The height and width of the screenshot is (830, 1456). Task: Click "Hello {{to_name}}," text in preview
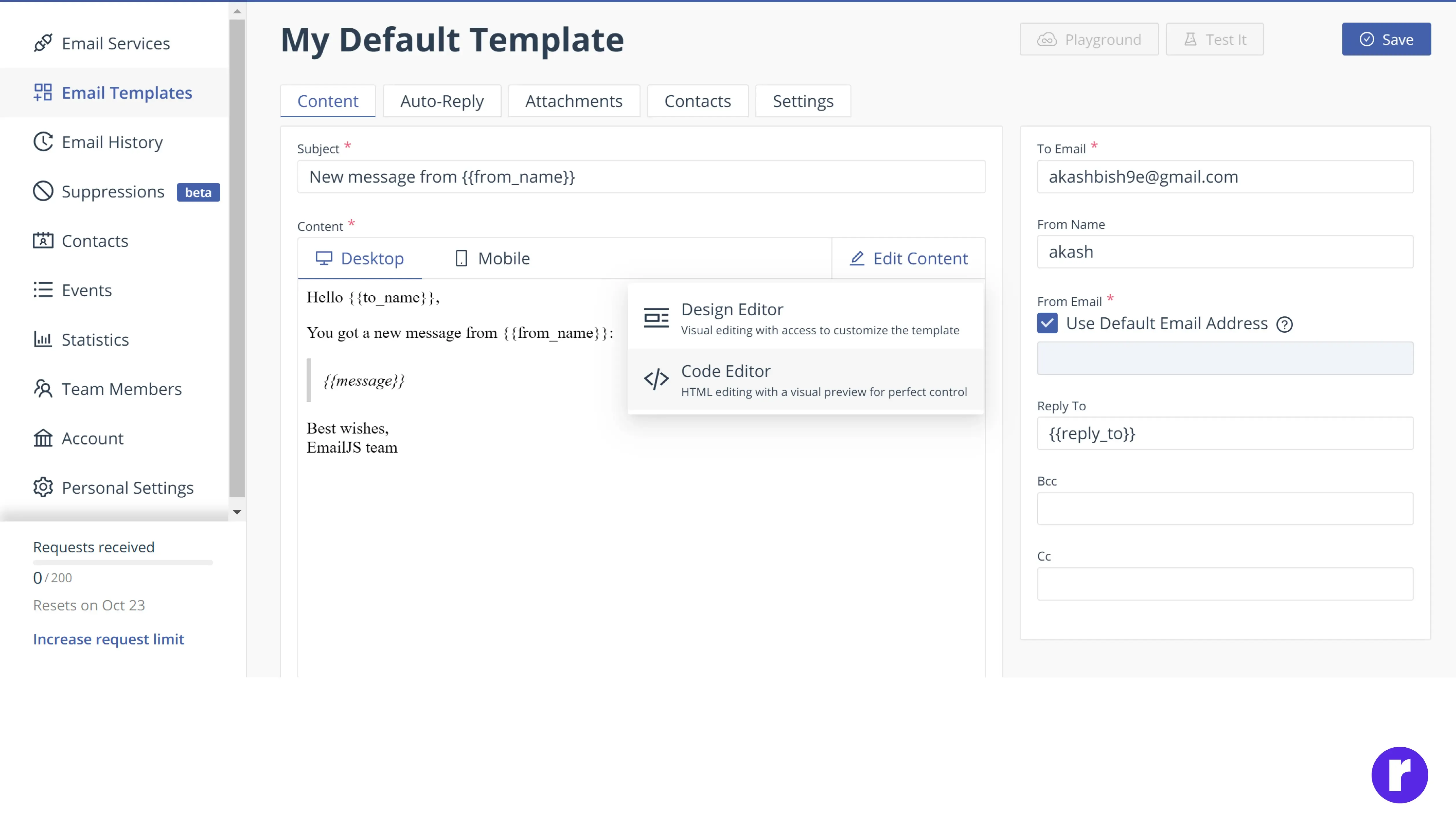click(373, 298)
